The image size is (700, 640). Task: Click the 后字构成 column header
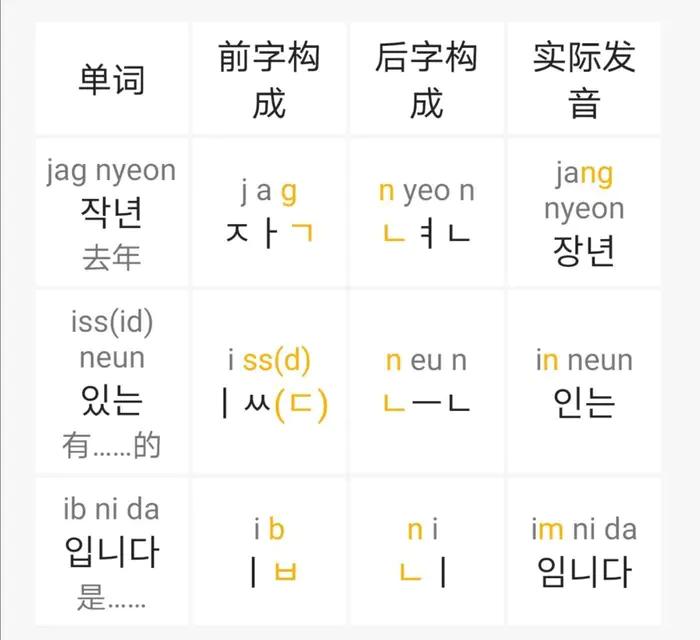tap(426, 80)
